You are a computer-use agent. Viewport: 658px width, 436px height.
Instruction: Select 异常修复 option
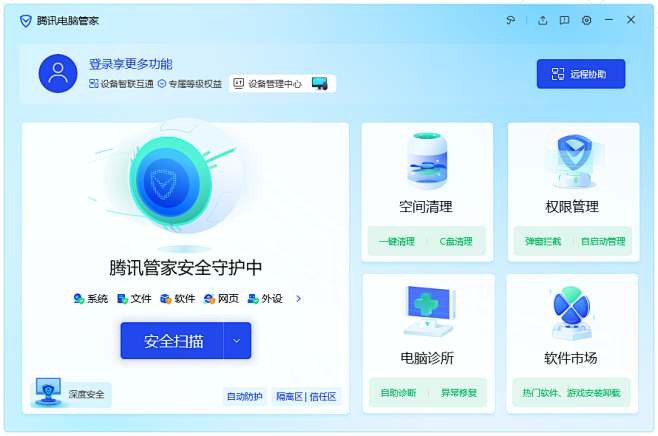coord(459,393)
